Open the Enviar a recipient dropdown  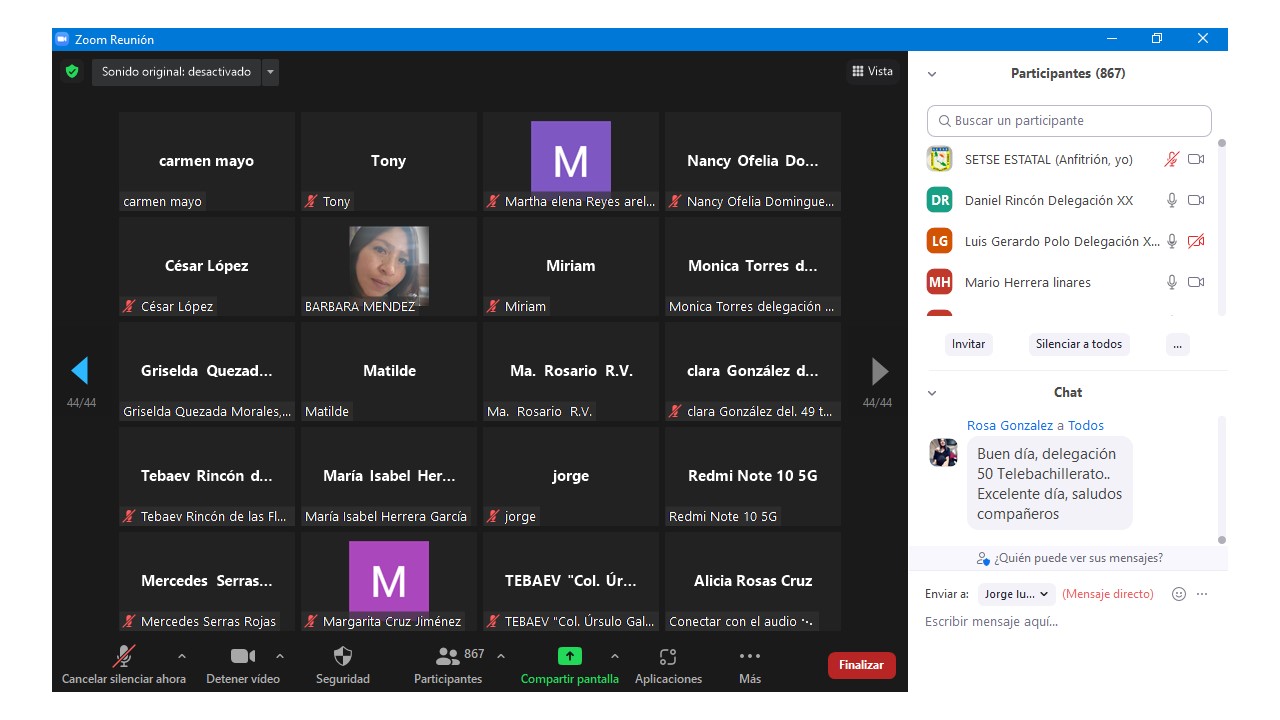pyautogui.click(x=1016, y=594)
